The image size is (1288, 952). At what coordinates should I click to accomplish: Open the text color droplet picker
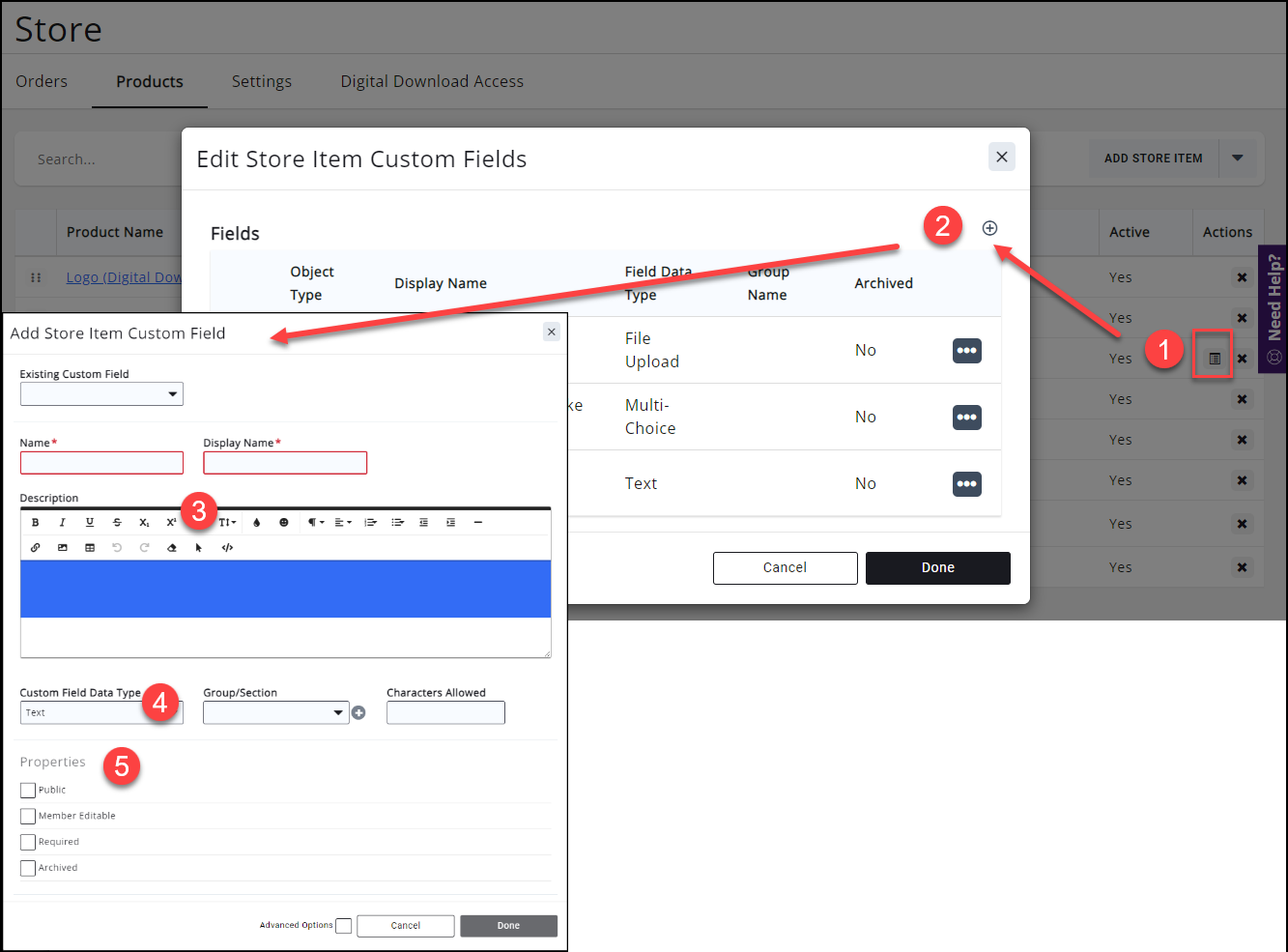coord(257,523)
